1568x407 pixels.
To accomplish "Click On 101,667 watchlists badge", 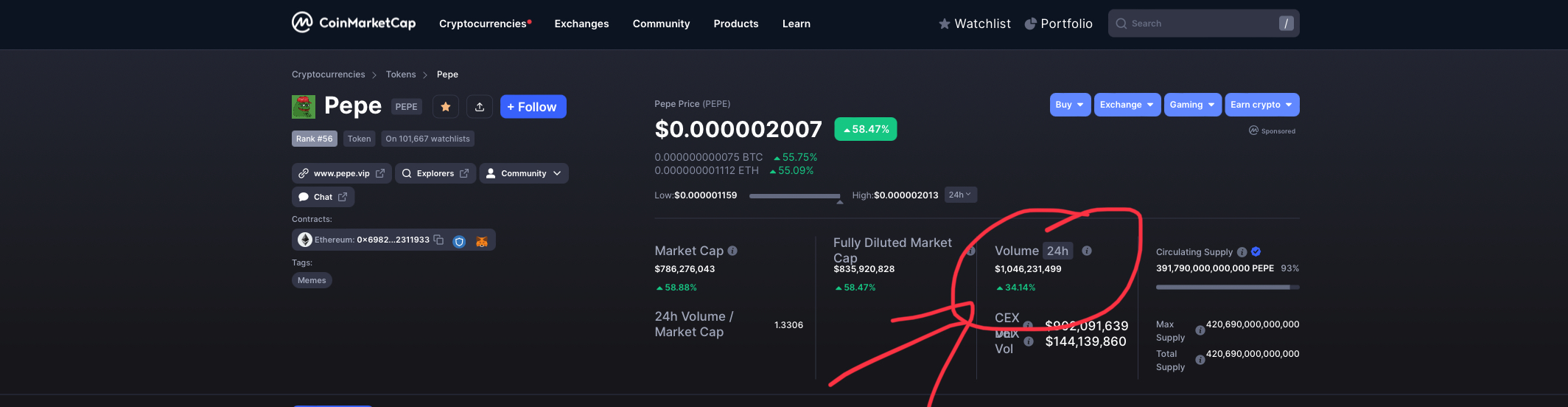I will [x=427, y=139].
